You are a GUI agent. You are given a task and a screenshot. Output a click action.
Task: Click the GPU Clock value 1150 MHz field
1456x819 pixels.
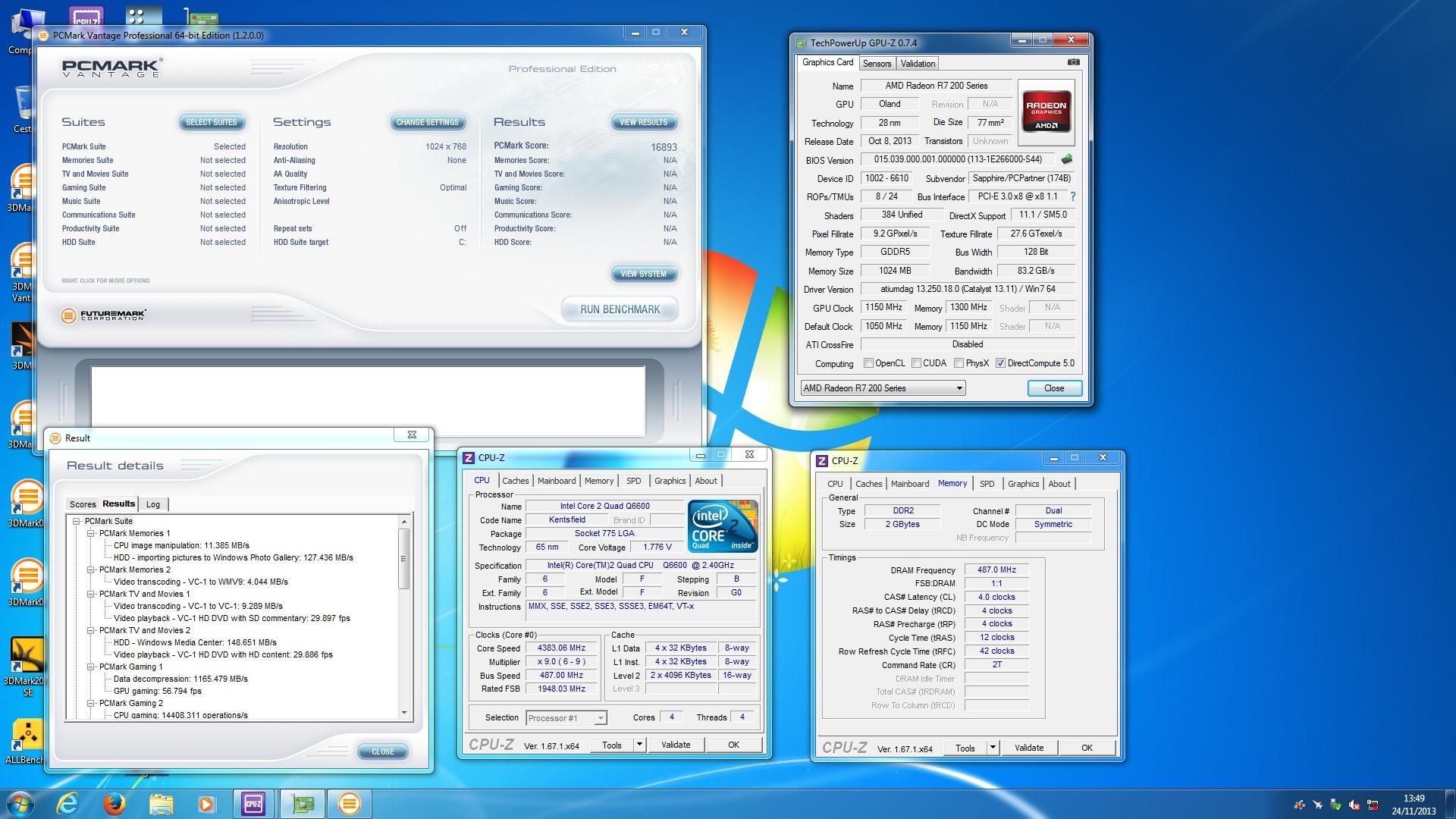(884, 308)
